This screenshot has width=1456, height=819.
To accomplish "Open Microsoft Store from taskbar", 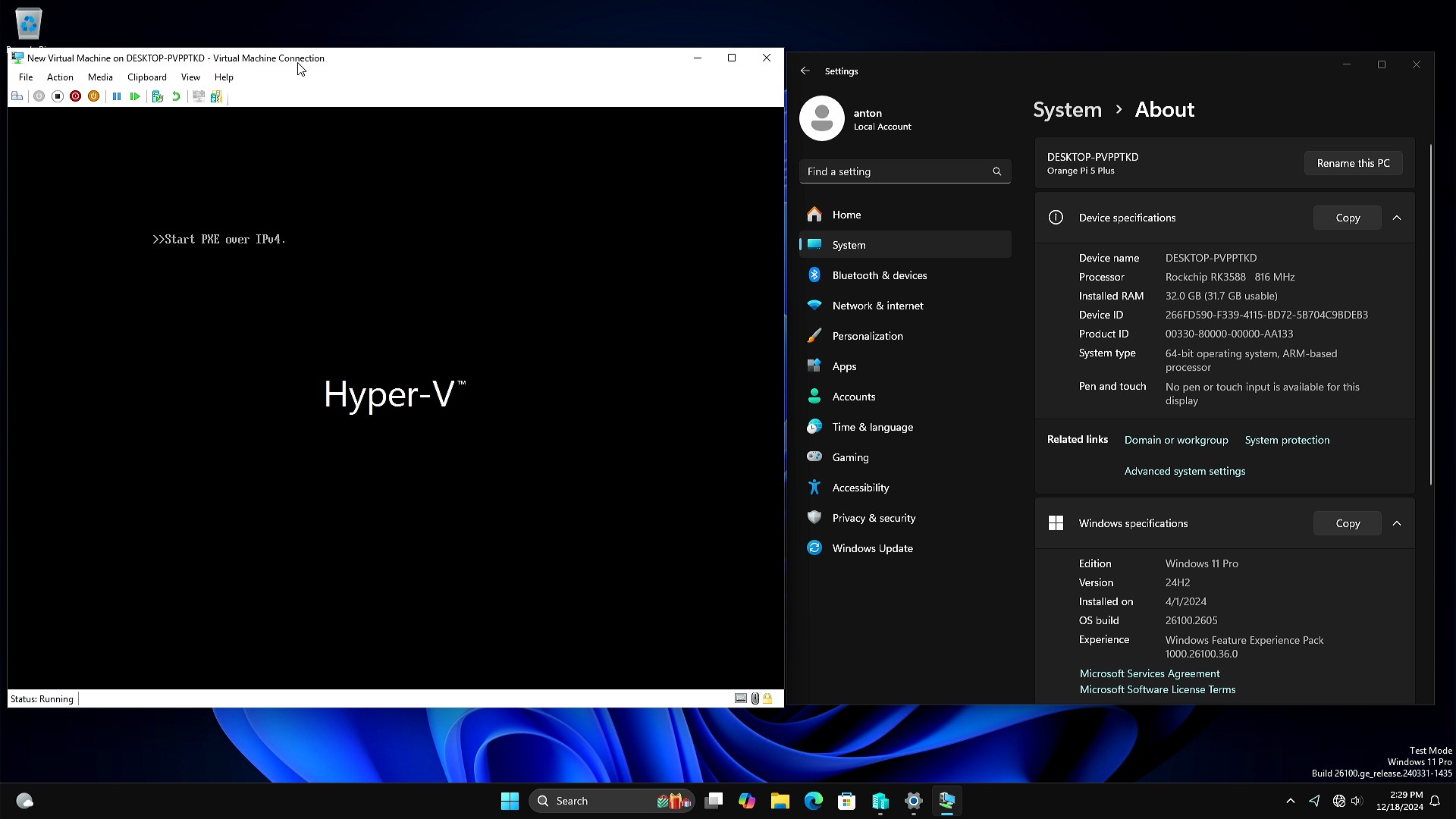I will pyautogui.click(x=847, y=801).
